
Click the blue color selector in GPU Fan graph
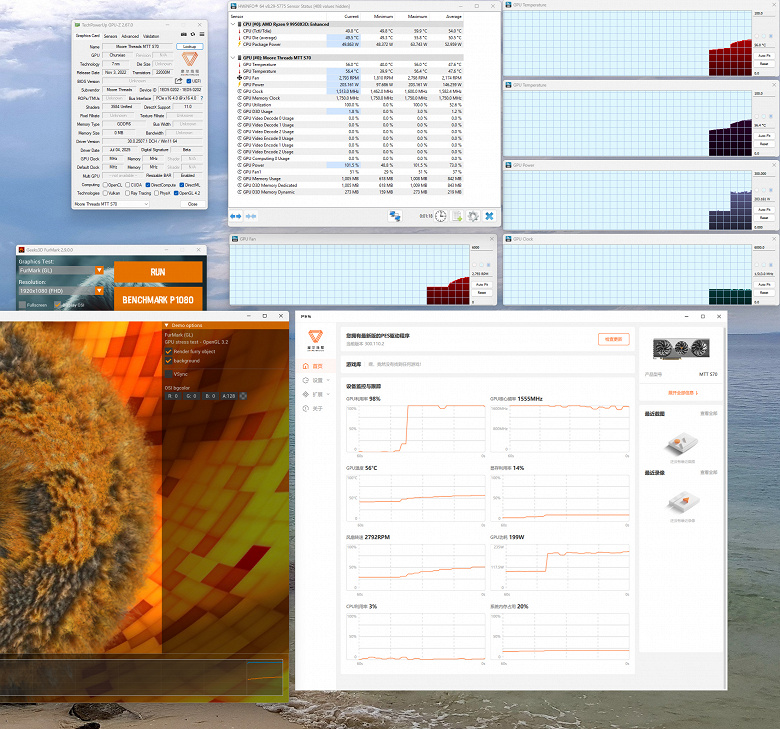[x=488, y=265]
